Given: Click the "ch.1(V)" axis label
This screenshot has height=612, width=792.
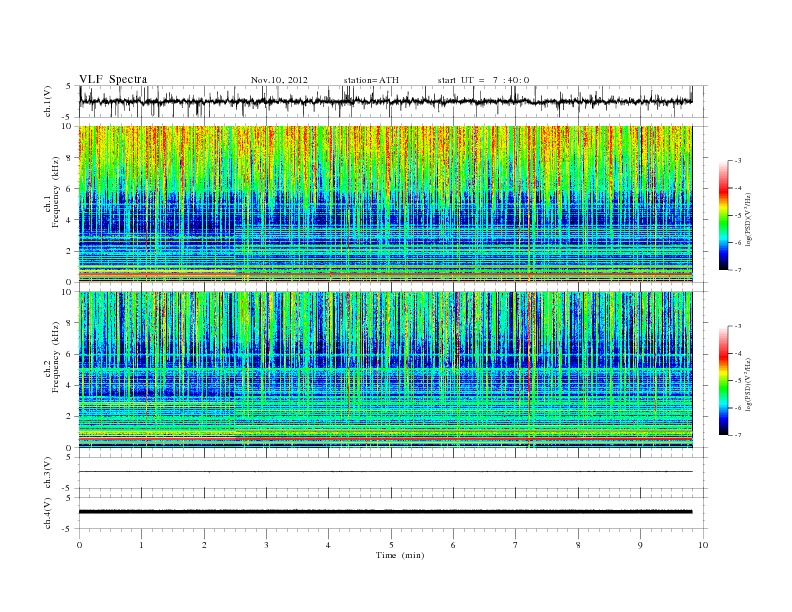Looking at the screenshot, I should (47, 101).
